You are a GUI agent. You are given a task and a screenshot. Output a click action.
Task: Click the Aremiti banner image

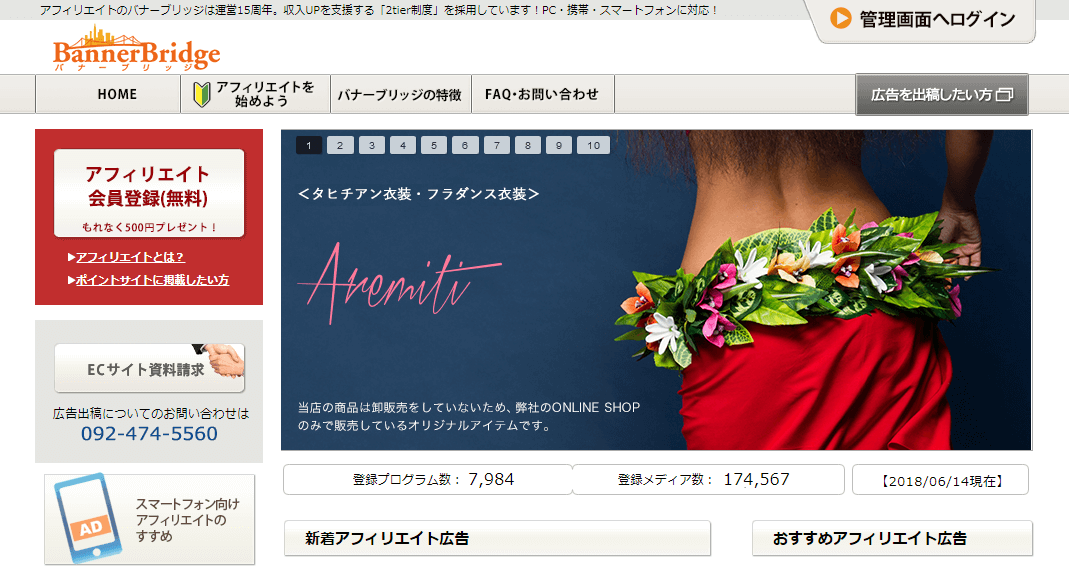pyautogui.click(x=656, y=290)
